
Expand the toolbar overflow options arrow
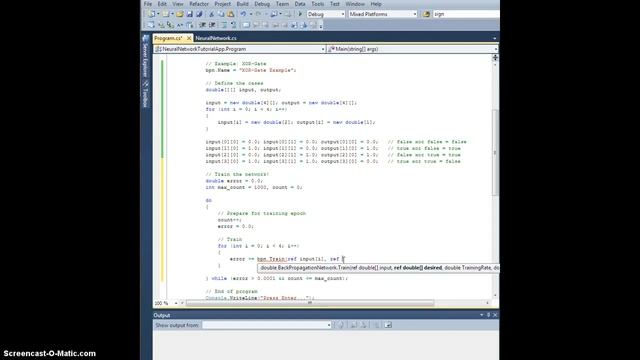[x=321, y=26]
